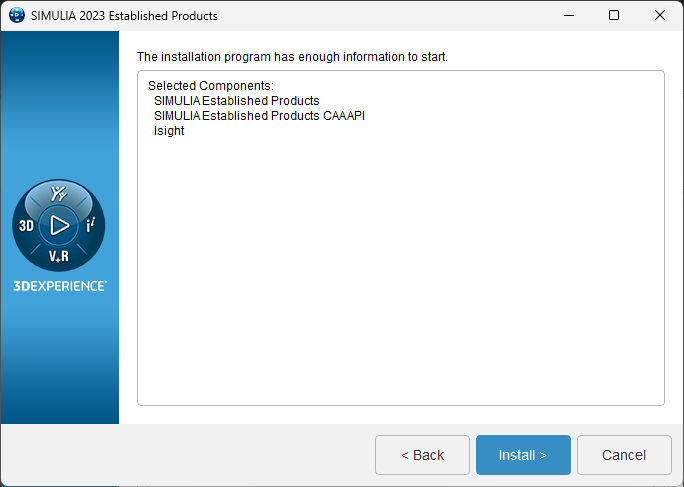Click the information 'i' quadrant of compass
Image resolution: width=684 pixels, height=487 pixels.
tap(90, 225)
